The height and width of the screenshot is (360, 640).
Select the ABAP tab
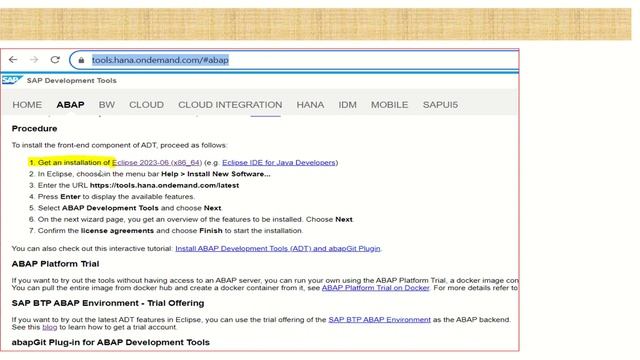click(70, 105)
